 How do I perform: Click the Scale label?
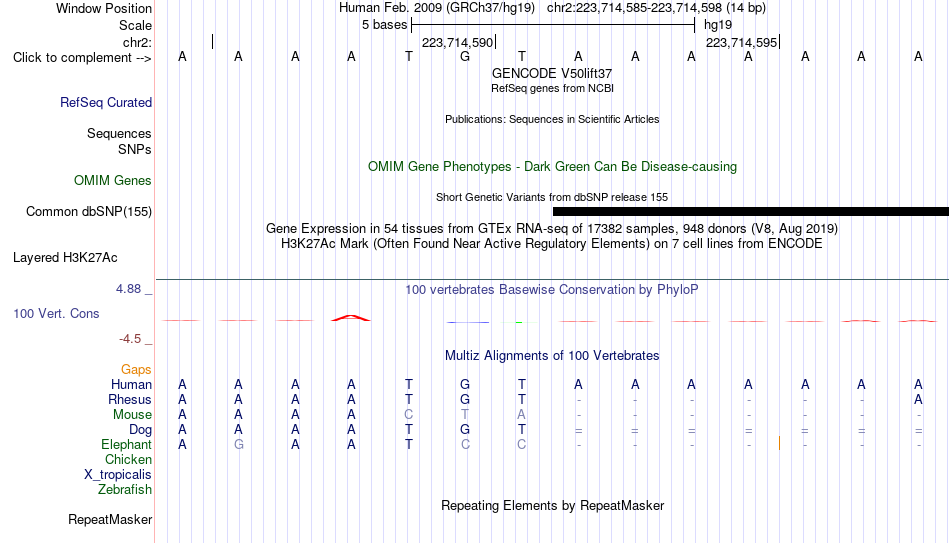[135, 25]
